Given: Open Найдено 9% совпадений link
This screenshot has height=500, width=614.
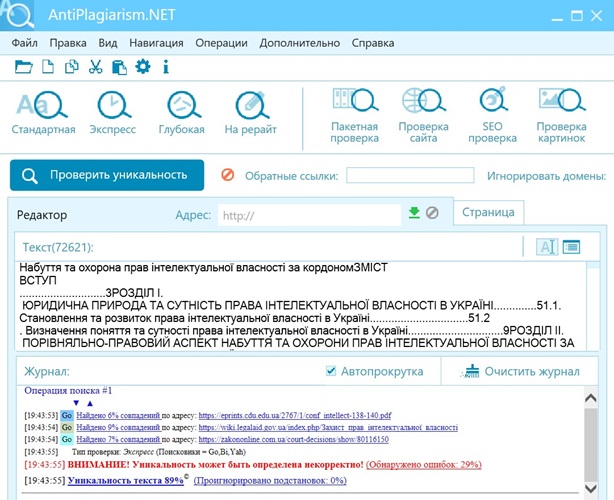Looking at the screenshot, I should pyautogui.click(x=118, y=428).
